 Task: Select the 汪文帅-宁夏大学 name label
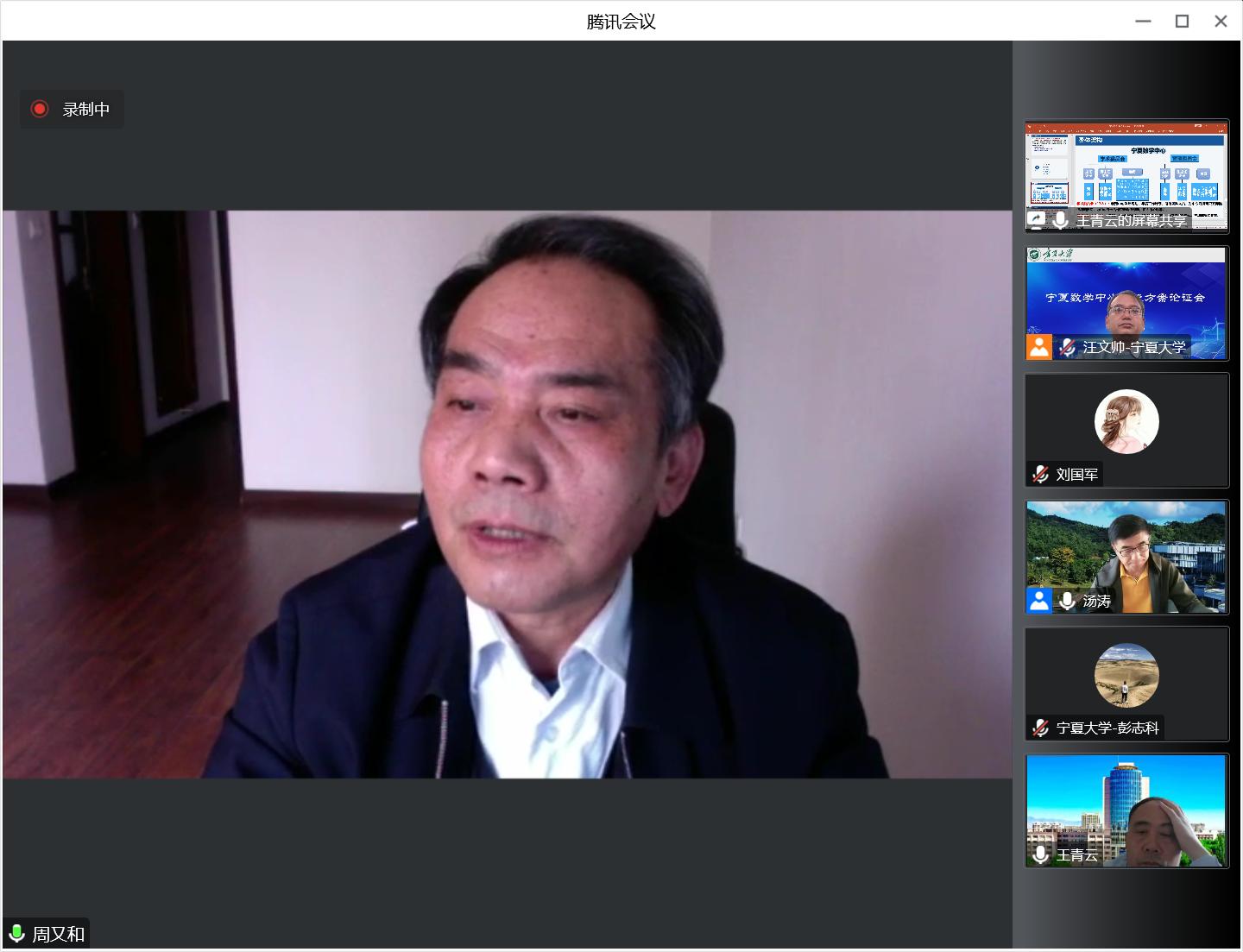coord(1134,347)
